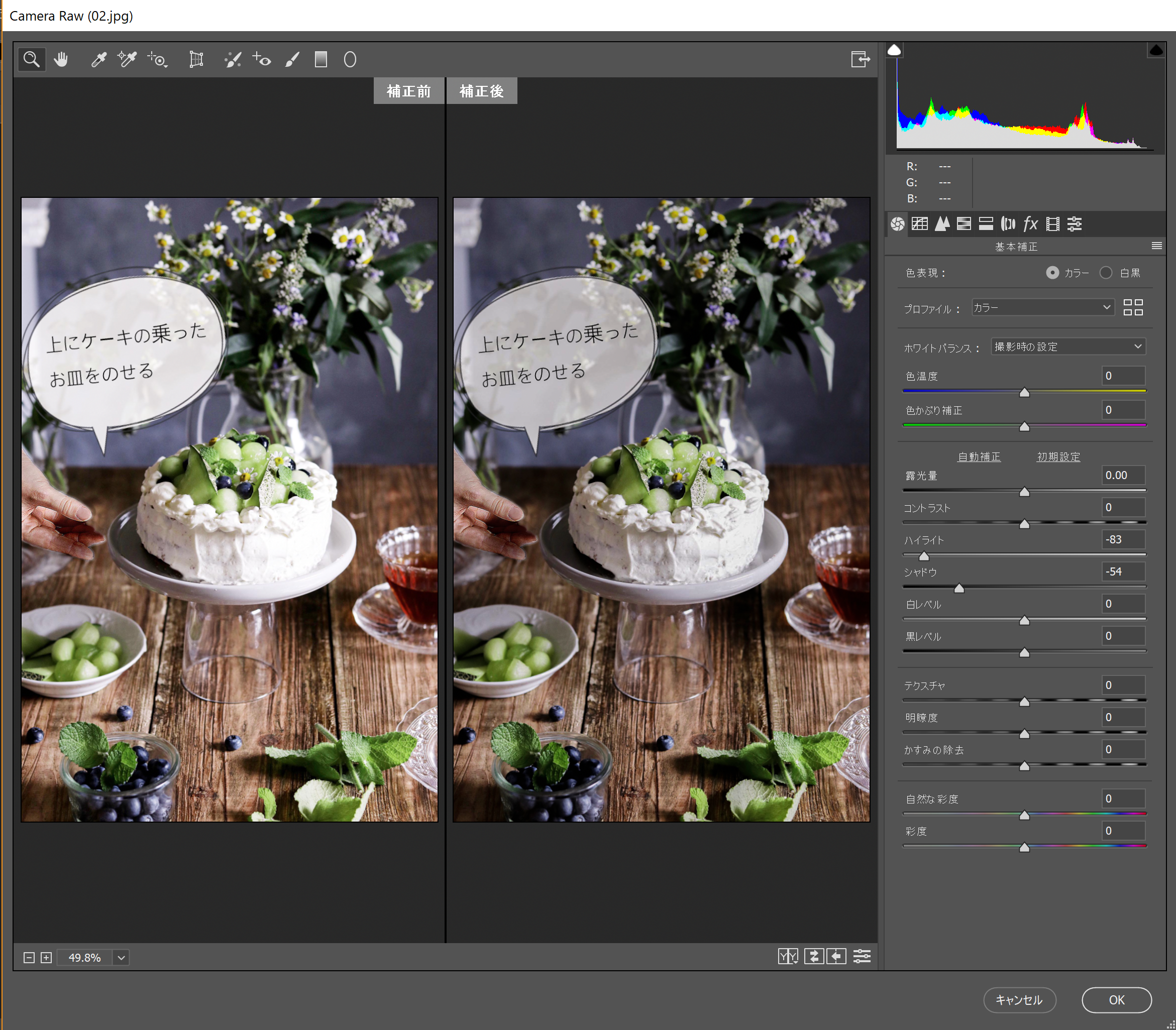The image size is (1176, 1030).
Task: Click the 色温度 value field
Action: click(x=1123, y=376)
